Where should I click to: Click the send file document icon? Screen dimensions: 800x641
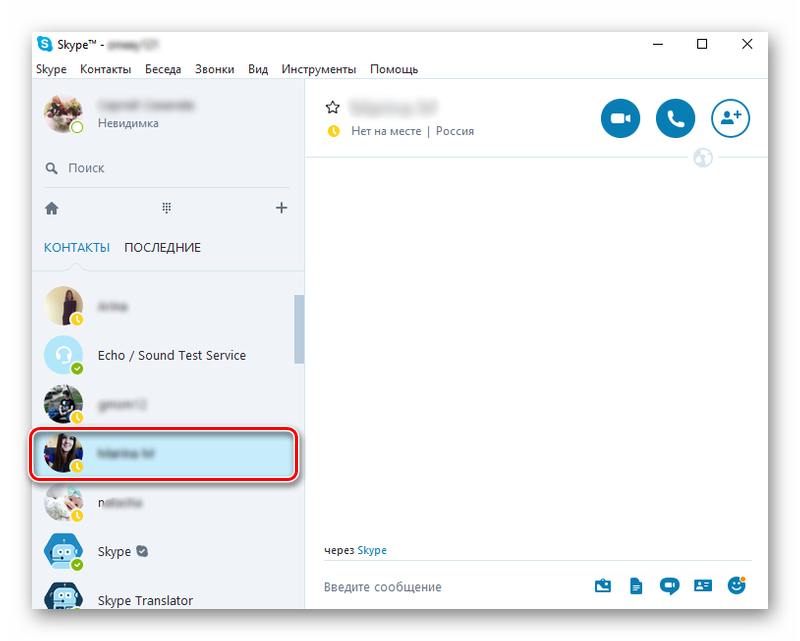point(636,586)
